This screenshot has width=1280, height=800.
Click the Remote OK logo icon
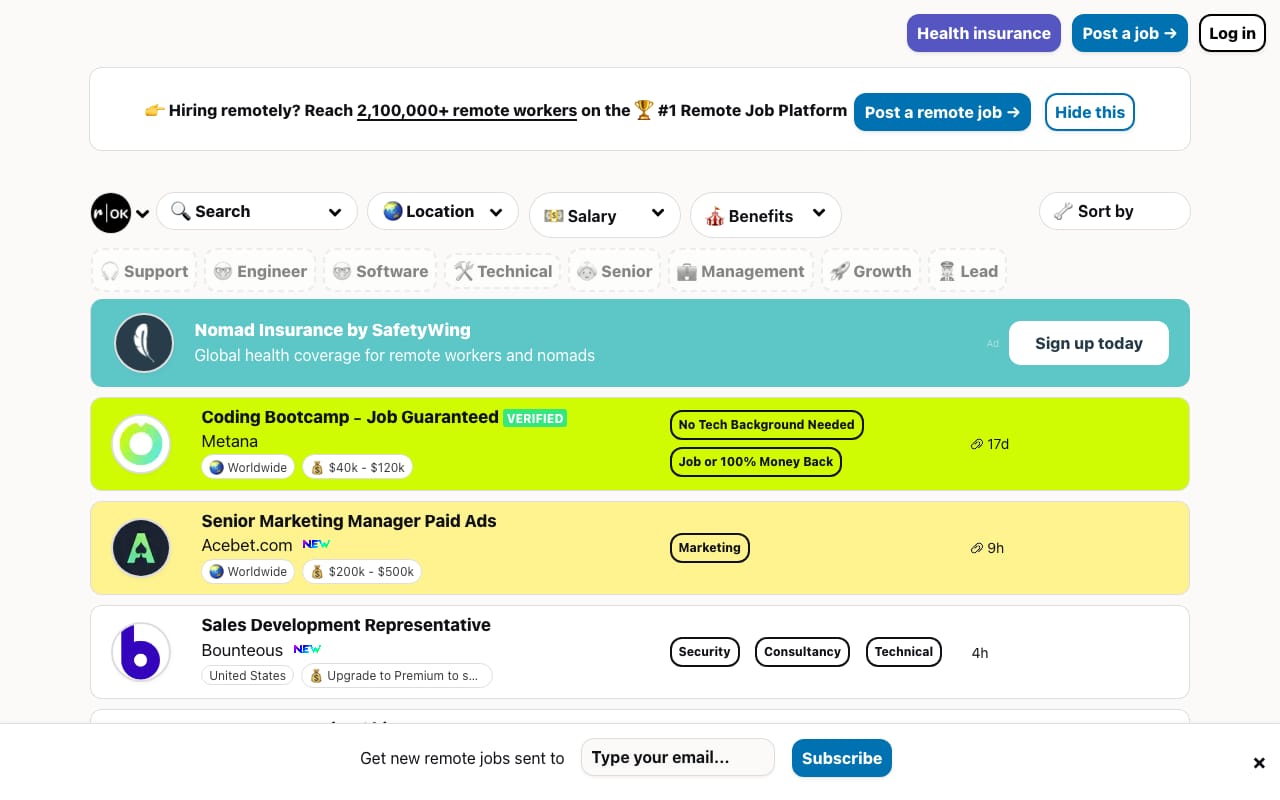(x=111, y=213)
